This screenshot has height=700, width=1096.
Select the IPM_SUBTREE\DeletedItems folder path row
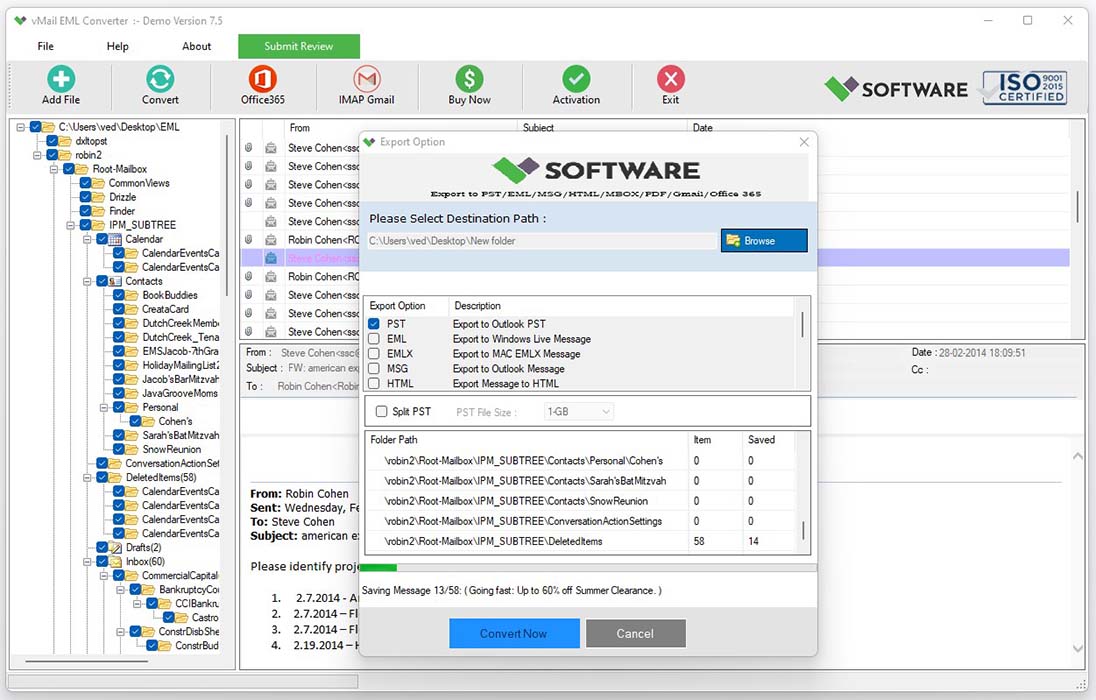point(580,541)
